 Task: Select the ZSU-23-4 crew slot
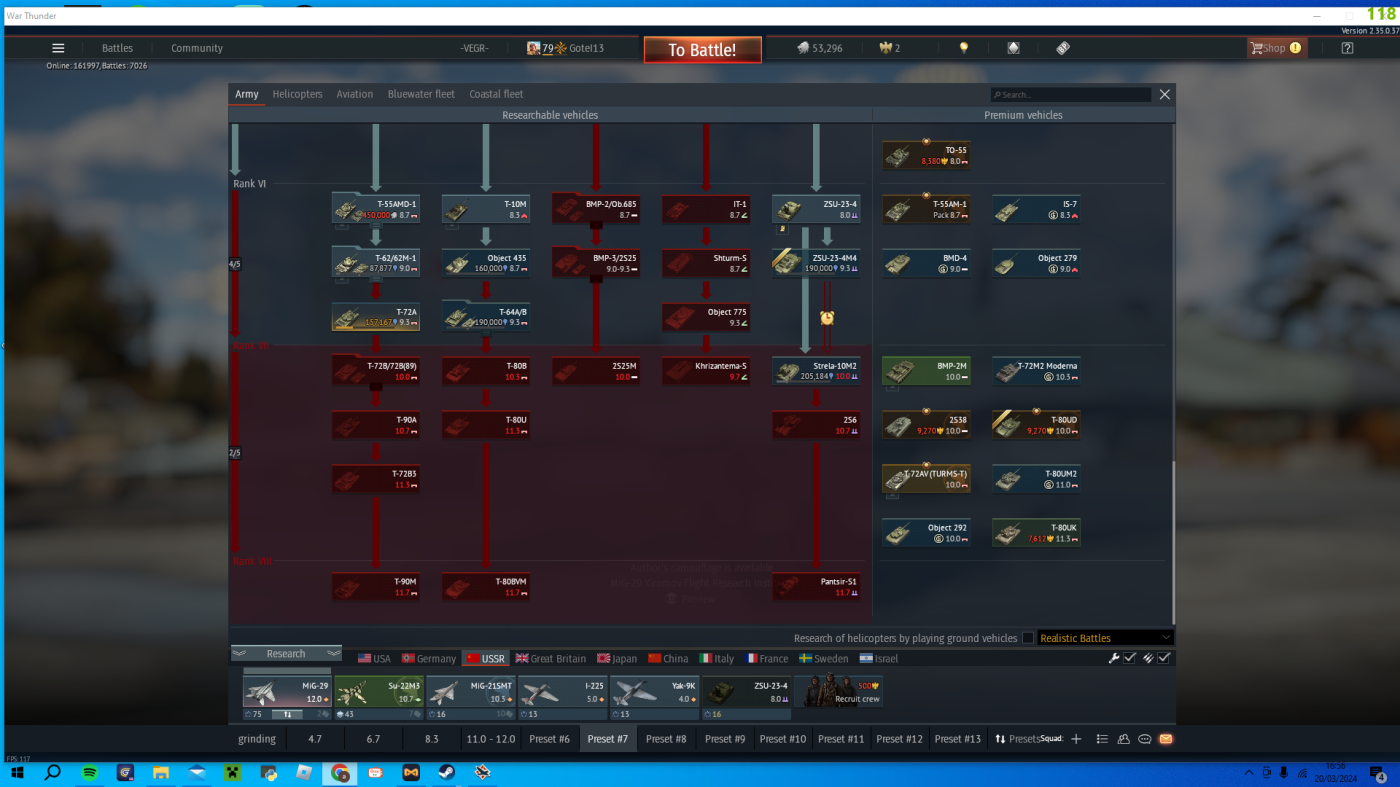[x=746, y=692]
